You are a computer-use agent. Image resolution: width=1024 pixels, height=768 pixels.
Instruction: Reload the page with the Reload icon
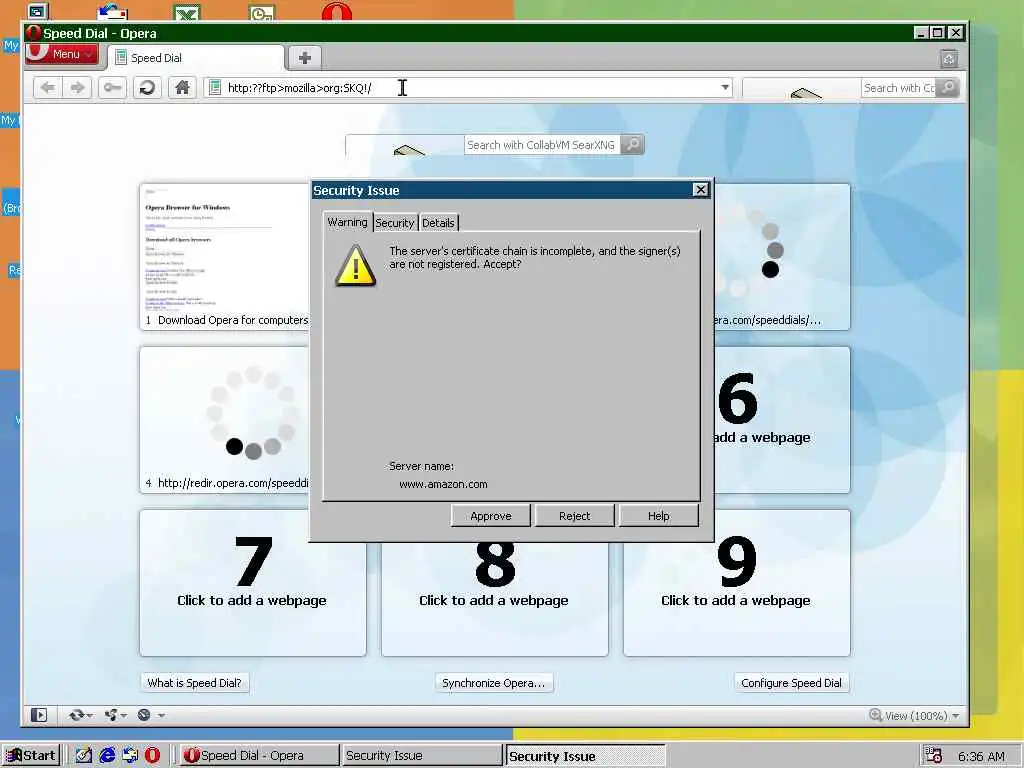(x=148, y=88)
